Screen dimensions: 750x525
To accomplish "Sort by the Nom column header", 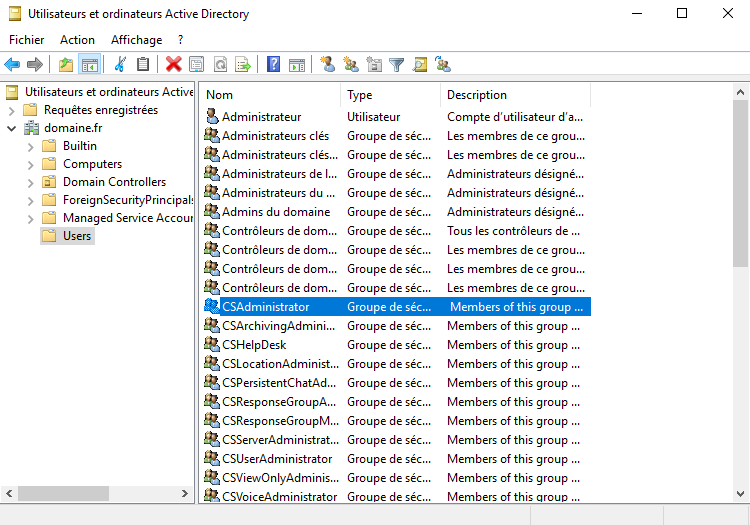I will (270, 95).
